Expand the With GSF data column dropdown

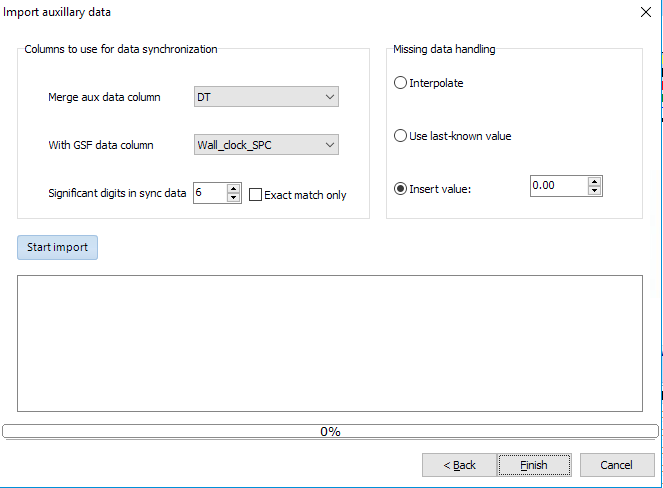pos(266,145)
